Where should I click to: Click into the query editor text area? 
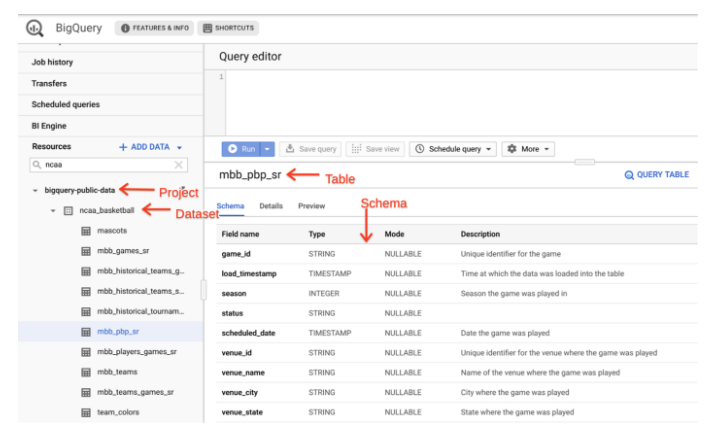[461, 103]
